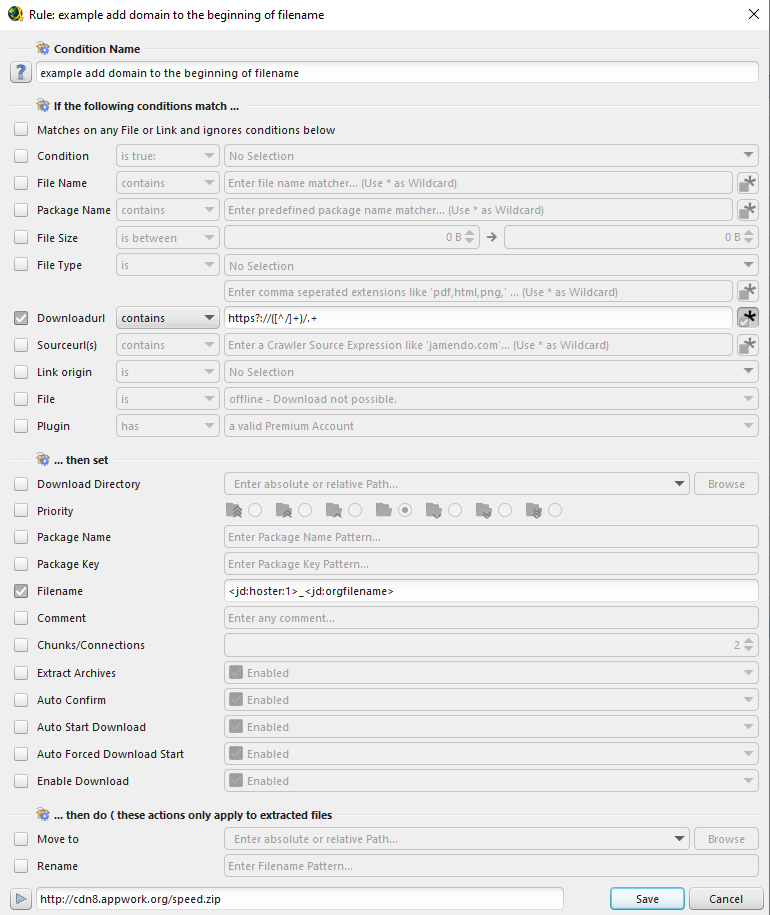Image resolution: width=770 pixels, height=915 pixels.
Task: Click the Condition Name text field
Action: (x=397, y=72)
